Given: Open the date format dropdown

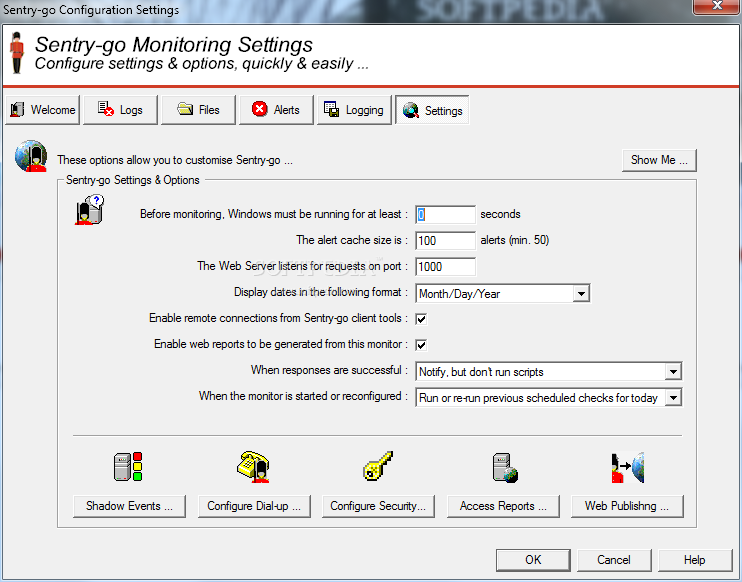Looking at the screenshot, I should tap(581, 294).
